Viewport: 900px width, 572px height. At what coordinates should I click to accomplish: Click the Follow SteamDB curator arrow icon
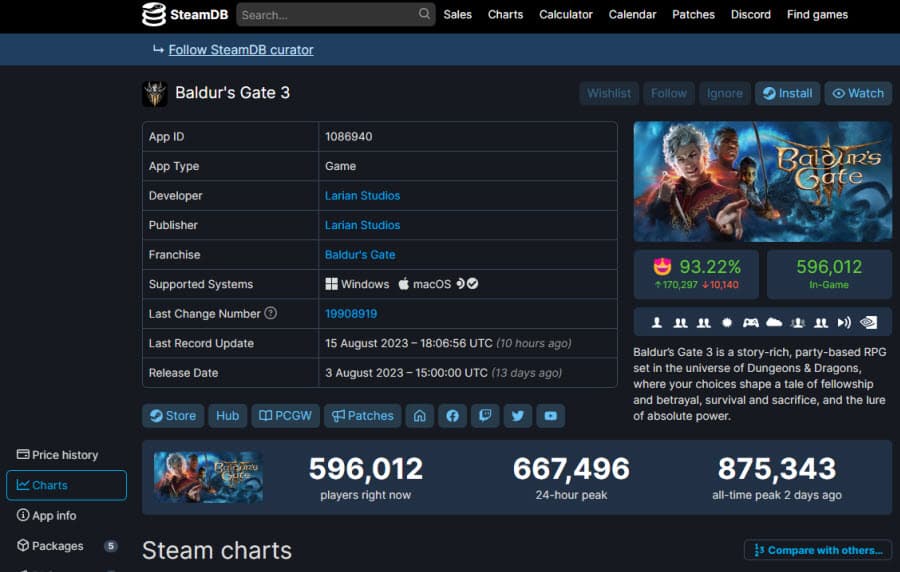[158, 49]
